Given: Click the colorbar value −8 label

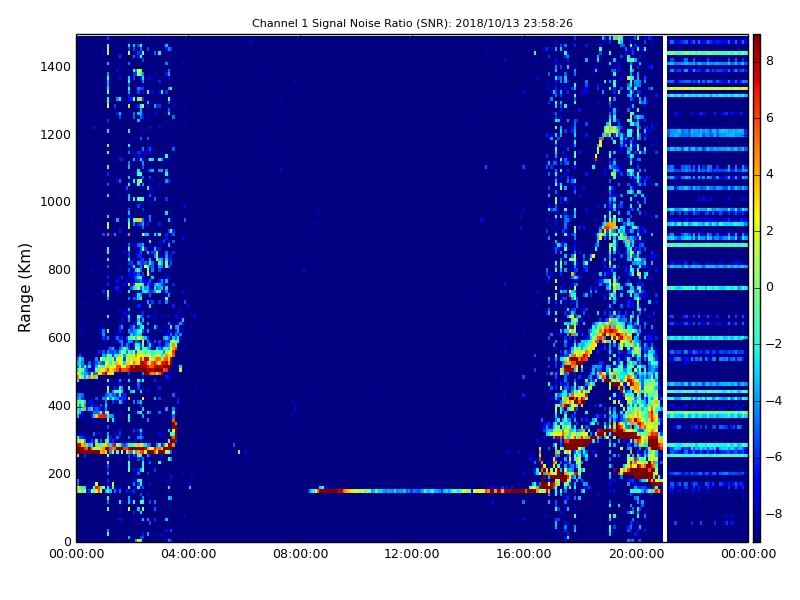Looking at the screenshot, I should click(774, 514).
